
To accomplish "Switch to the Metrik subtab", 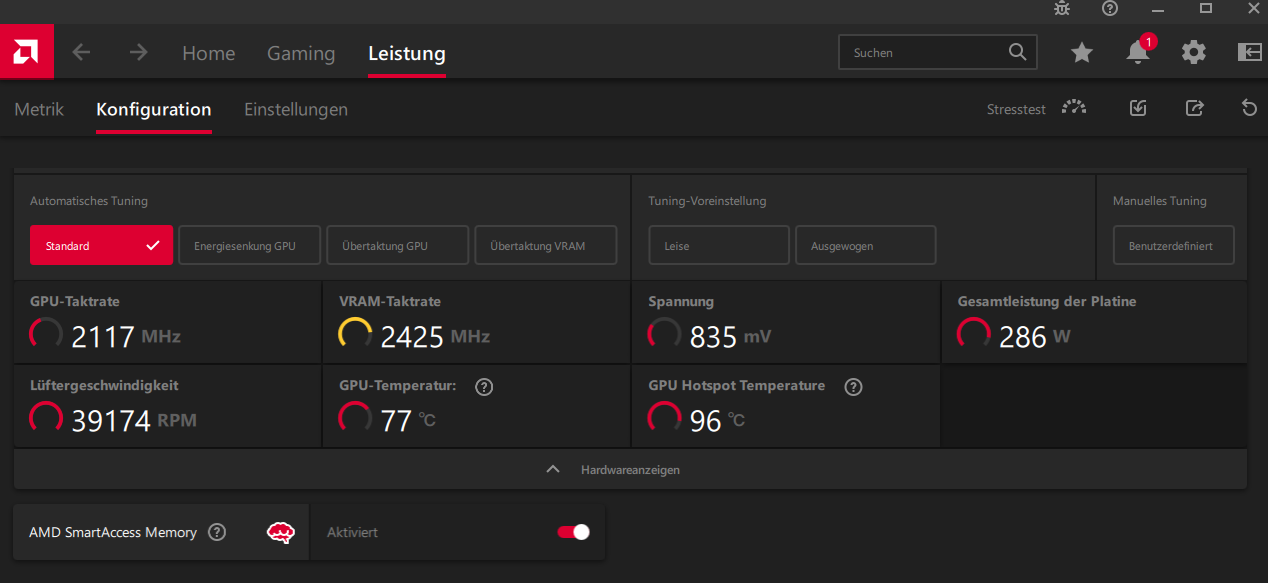I will tap(39, 109).
